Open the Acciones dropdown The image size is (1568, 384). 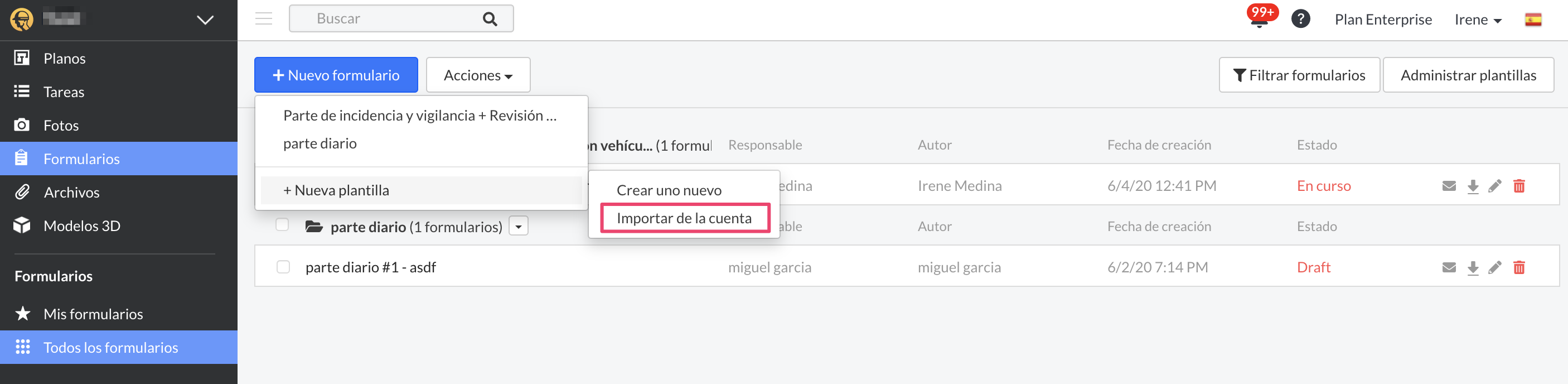(478, 75)
